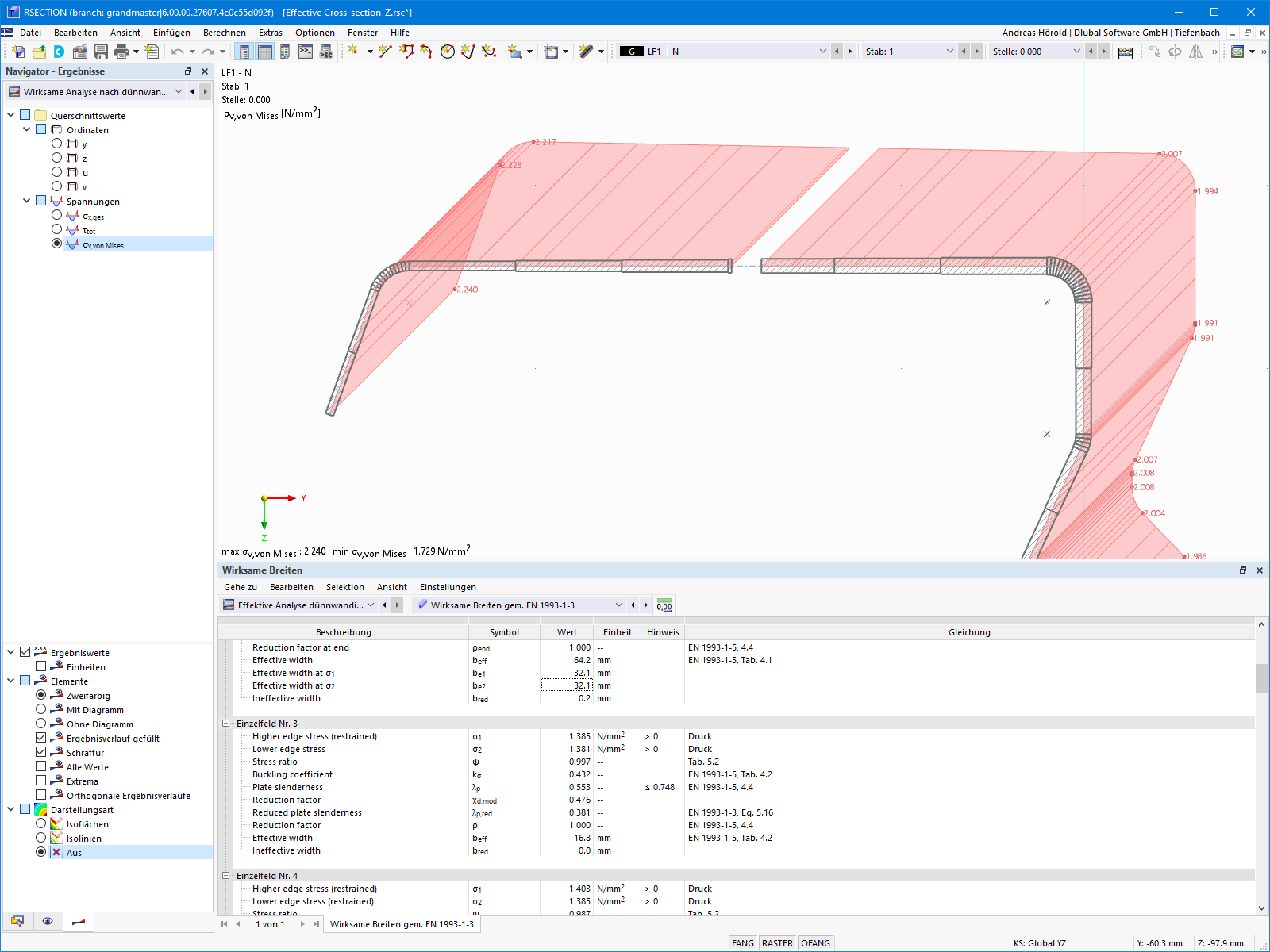Image resolution: width=1270 pixels, height=952 pixels.
Task: Switch to Navigator data tab icon
Action: pyautogui.click(x=17, y=921)
